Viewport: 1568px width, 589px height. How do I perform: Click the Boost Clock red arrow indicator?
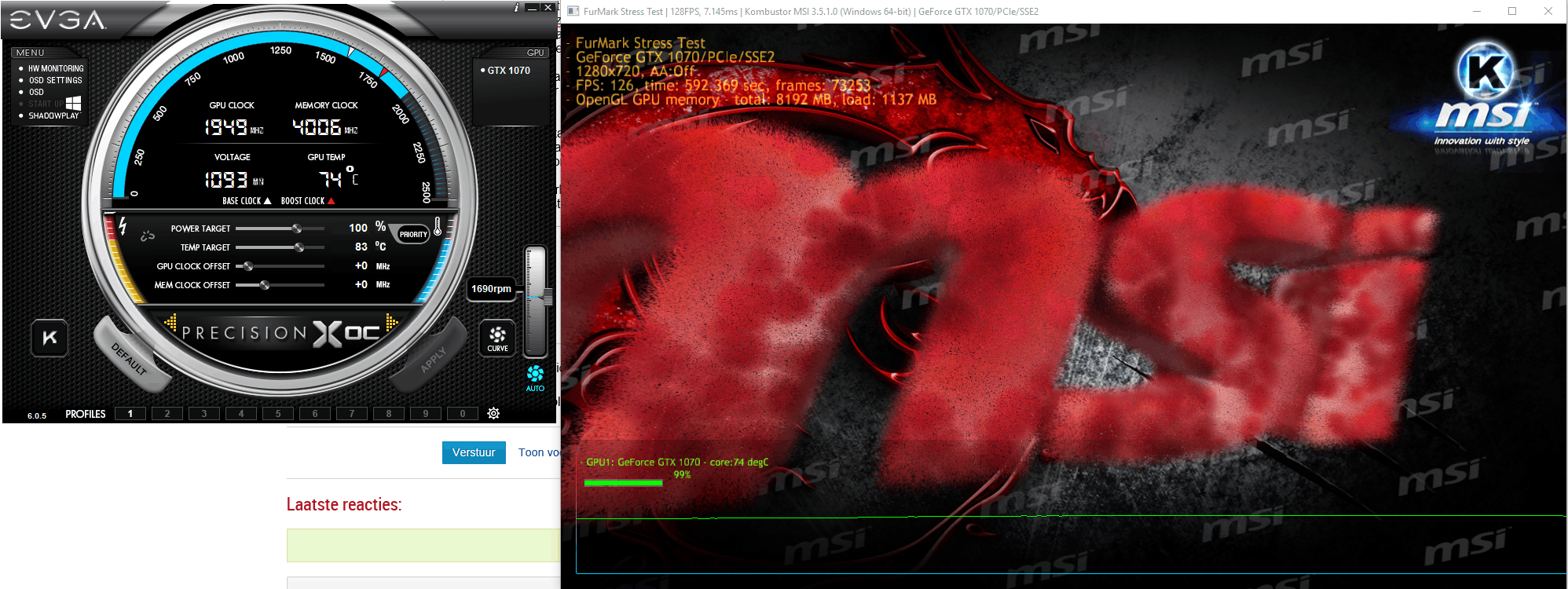pos(332,201)
